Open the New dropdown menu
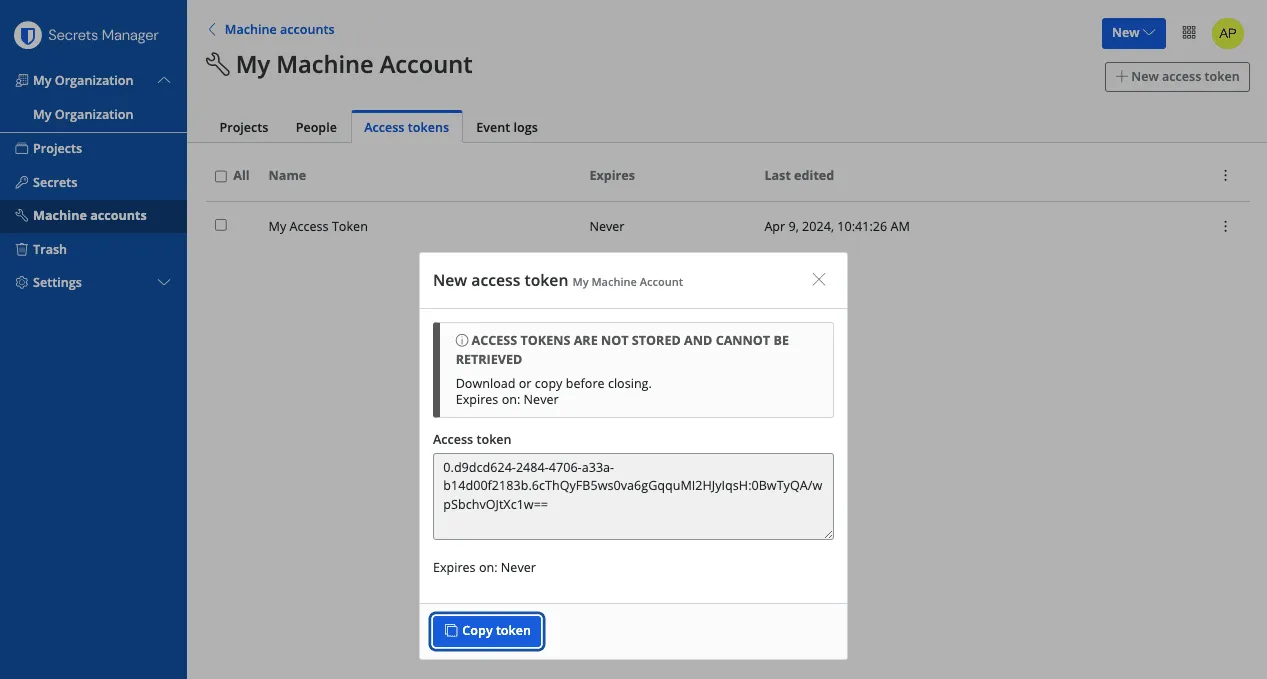This screenshot has width=1267, height=679. pyautogui.click(x=1133, y=32)
